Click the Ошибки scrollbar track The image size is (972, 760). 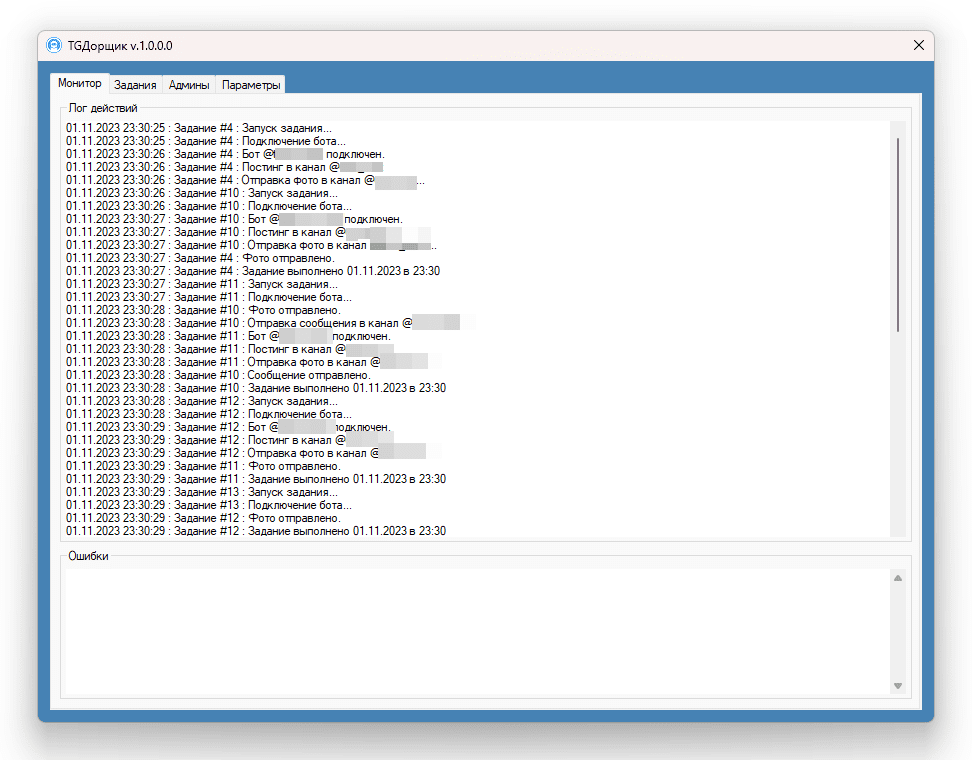point(898,632)
